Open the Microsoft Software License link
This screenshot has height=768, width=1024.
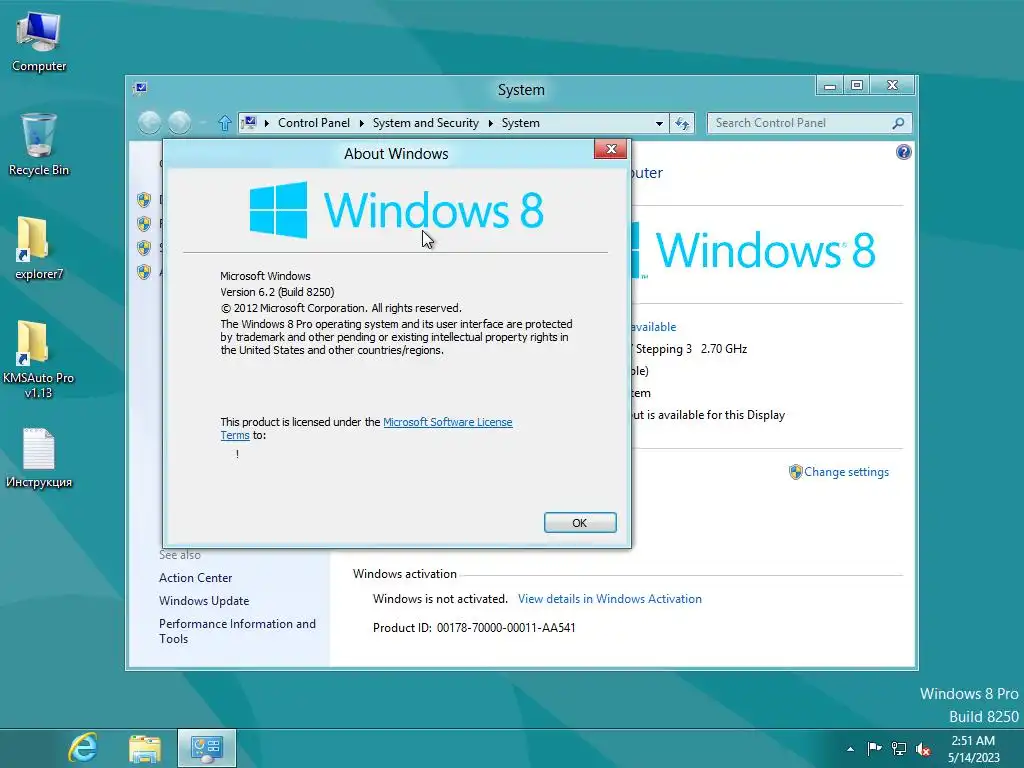447,422
